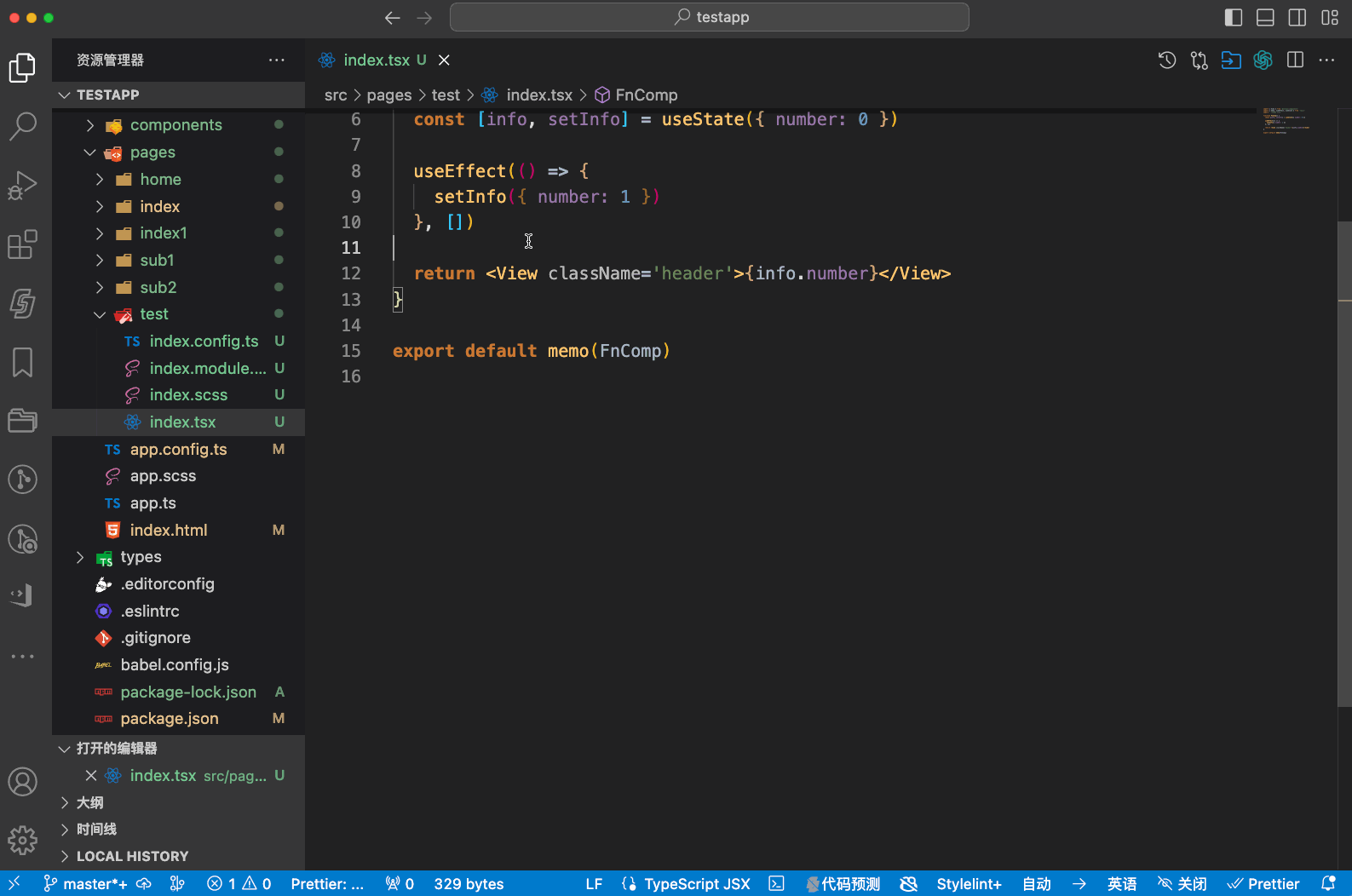Click pages in the breadcrumb path
Screen dimensions: 1352x896
(x=389, y=95)
